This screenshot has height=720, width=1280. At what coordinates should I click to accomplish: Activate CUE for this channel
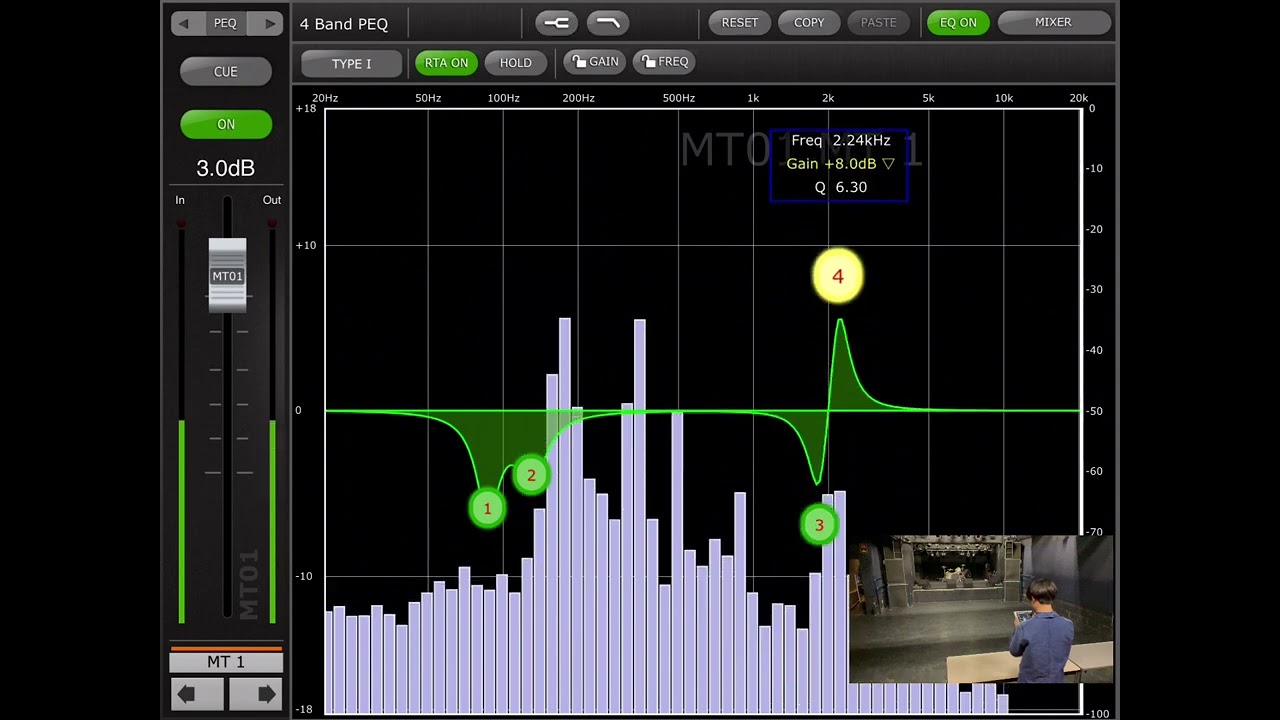click(226, 71)
